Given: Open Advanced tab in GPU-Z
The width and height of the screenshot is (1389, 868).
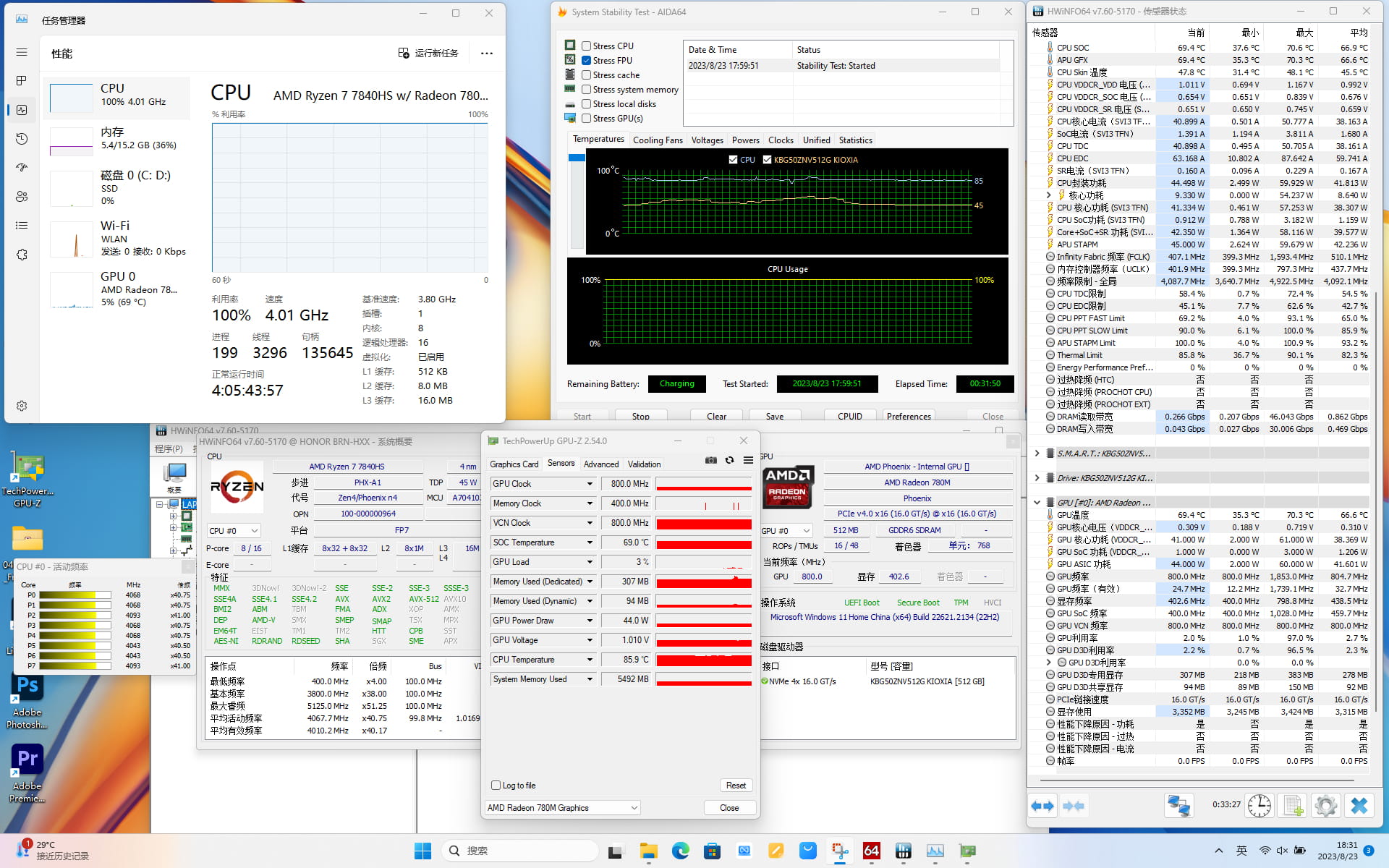Looking at the screenshot, I should tap(601, 464).
